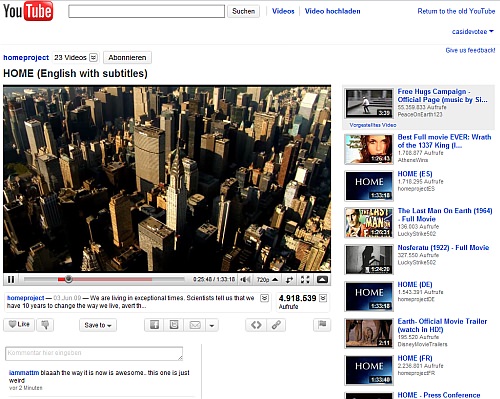Toggle the player size arrows icon
This screenshot has width=500, height=399.
point(289,280)
